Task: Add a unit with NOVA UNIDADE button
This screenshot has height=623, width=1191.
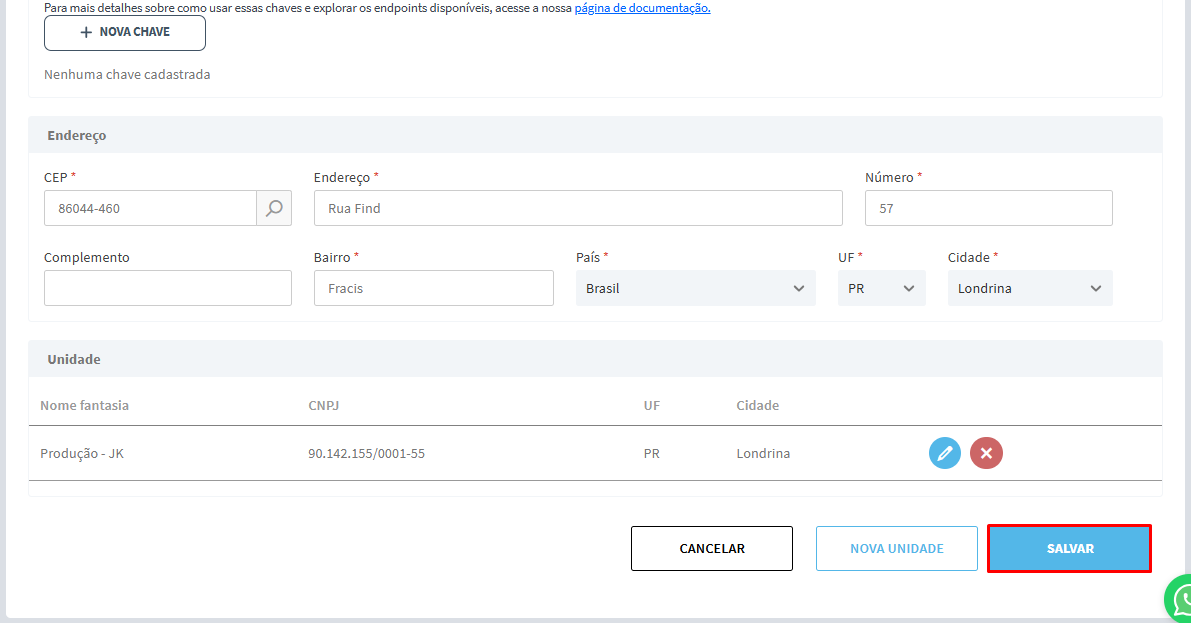Action: pyautogui.click(x=896, y=548)
